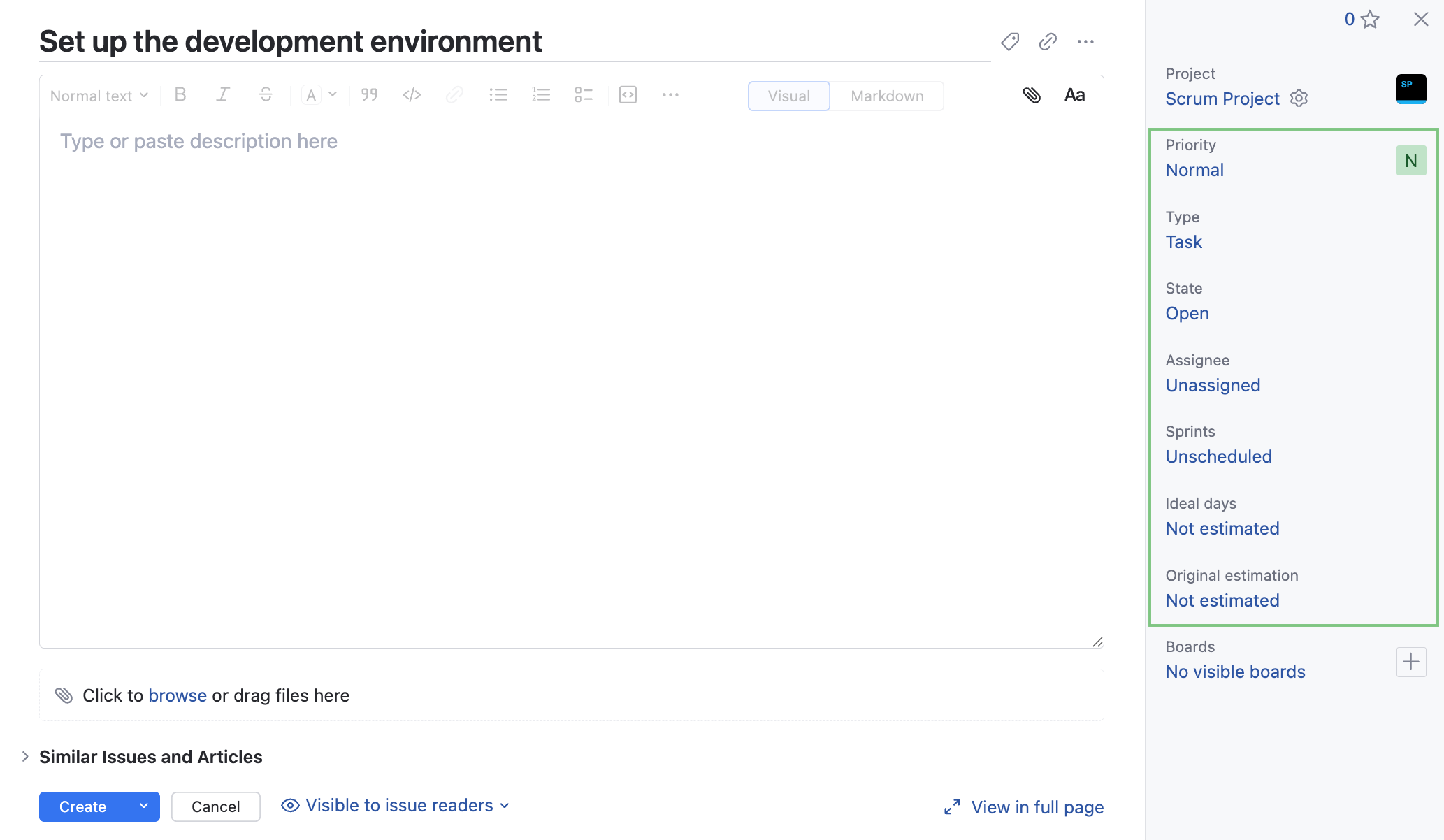Apply strikethrough formatting
This screenshot has width=1444, height=840.
[266, 95]
